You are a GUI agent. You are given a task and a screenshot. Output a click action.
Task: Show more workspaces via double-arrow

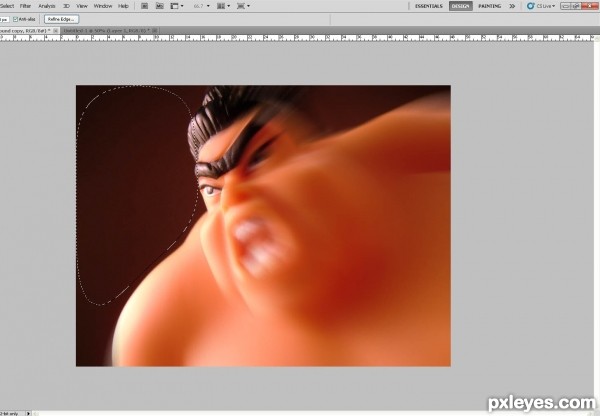pyautogui.click(x=512, y=6)
